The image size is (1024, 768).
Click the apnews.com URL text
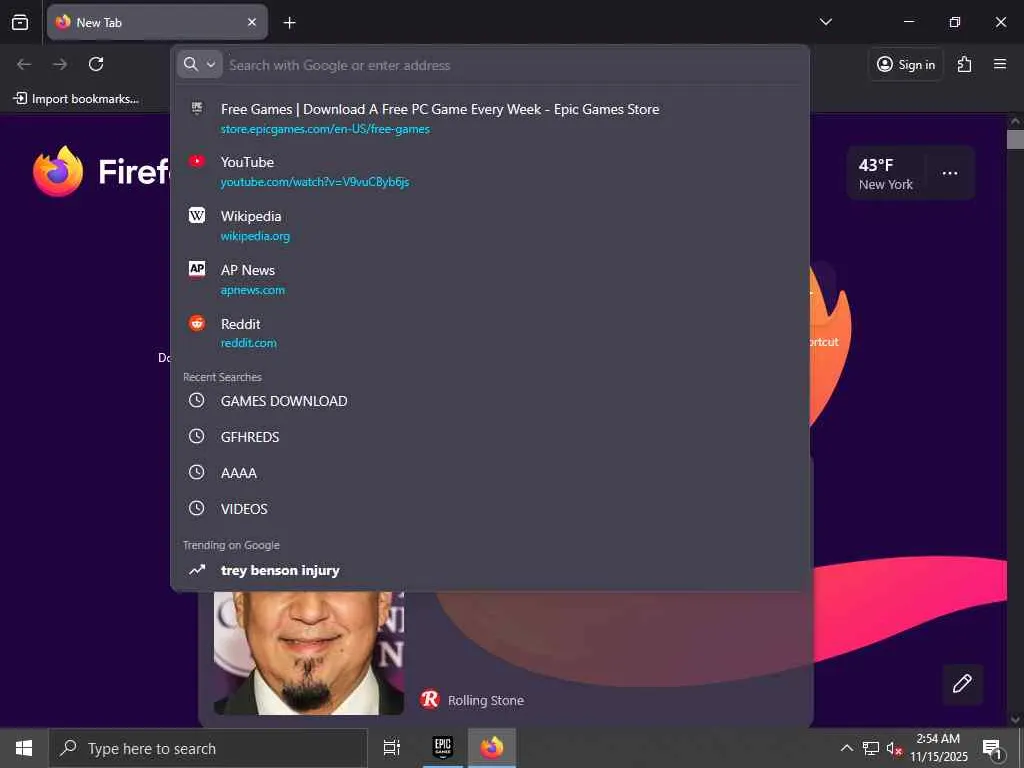(253, 290)
